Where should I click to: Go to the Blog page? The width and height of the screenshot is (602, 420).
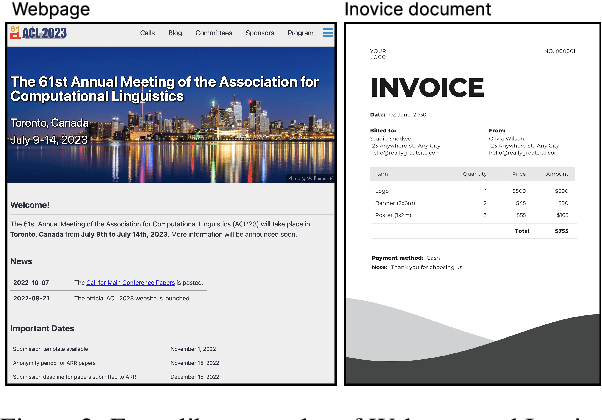tap(176, 33)
